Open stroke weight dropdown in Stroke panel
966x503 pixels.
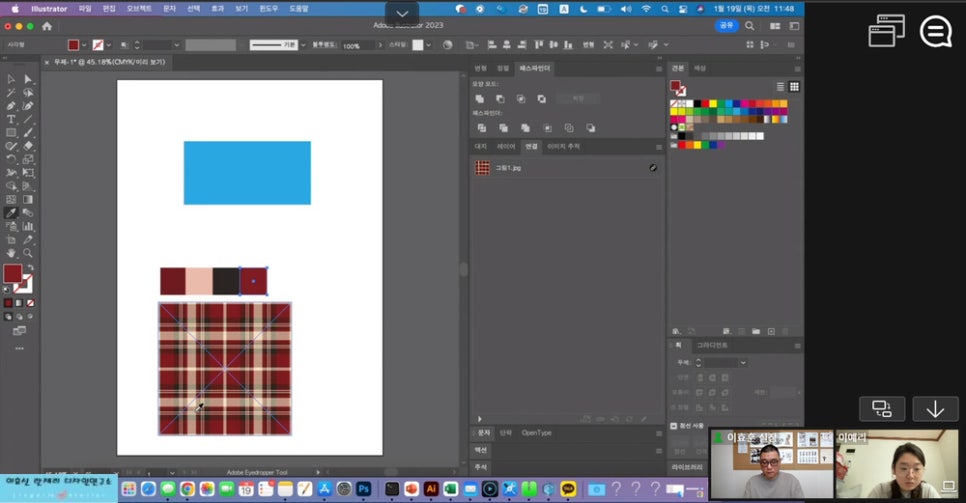click(x=744, y=363)
